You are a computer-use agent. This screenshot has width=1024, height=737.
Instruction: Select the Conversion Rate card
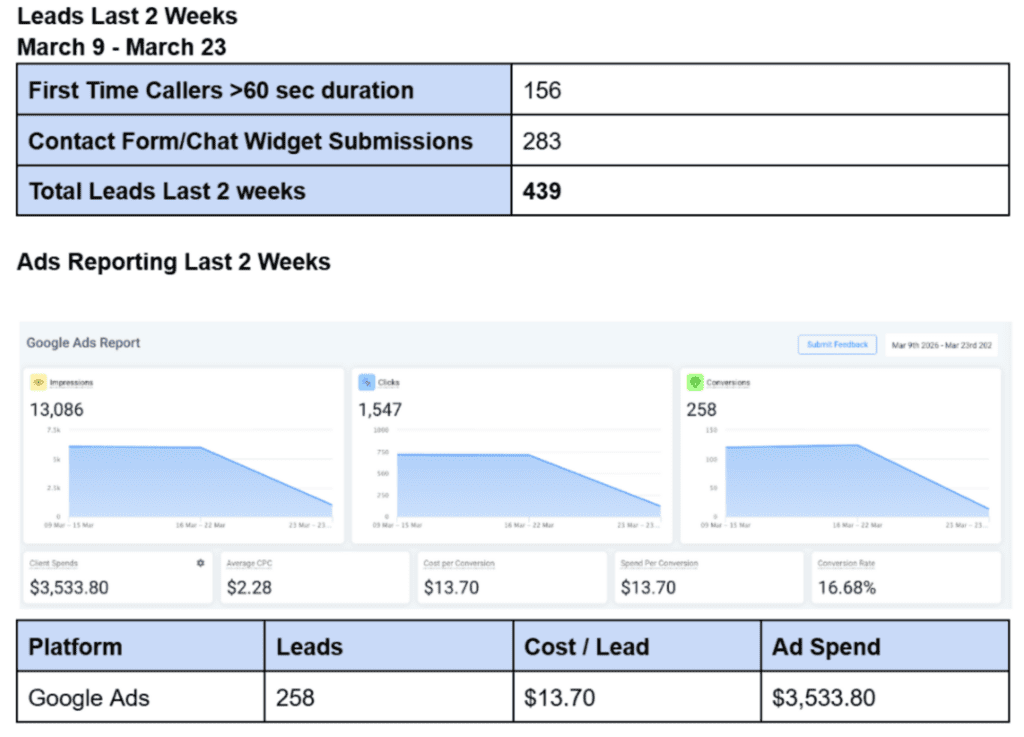[906, 578]
